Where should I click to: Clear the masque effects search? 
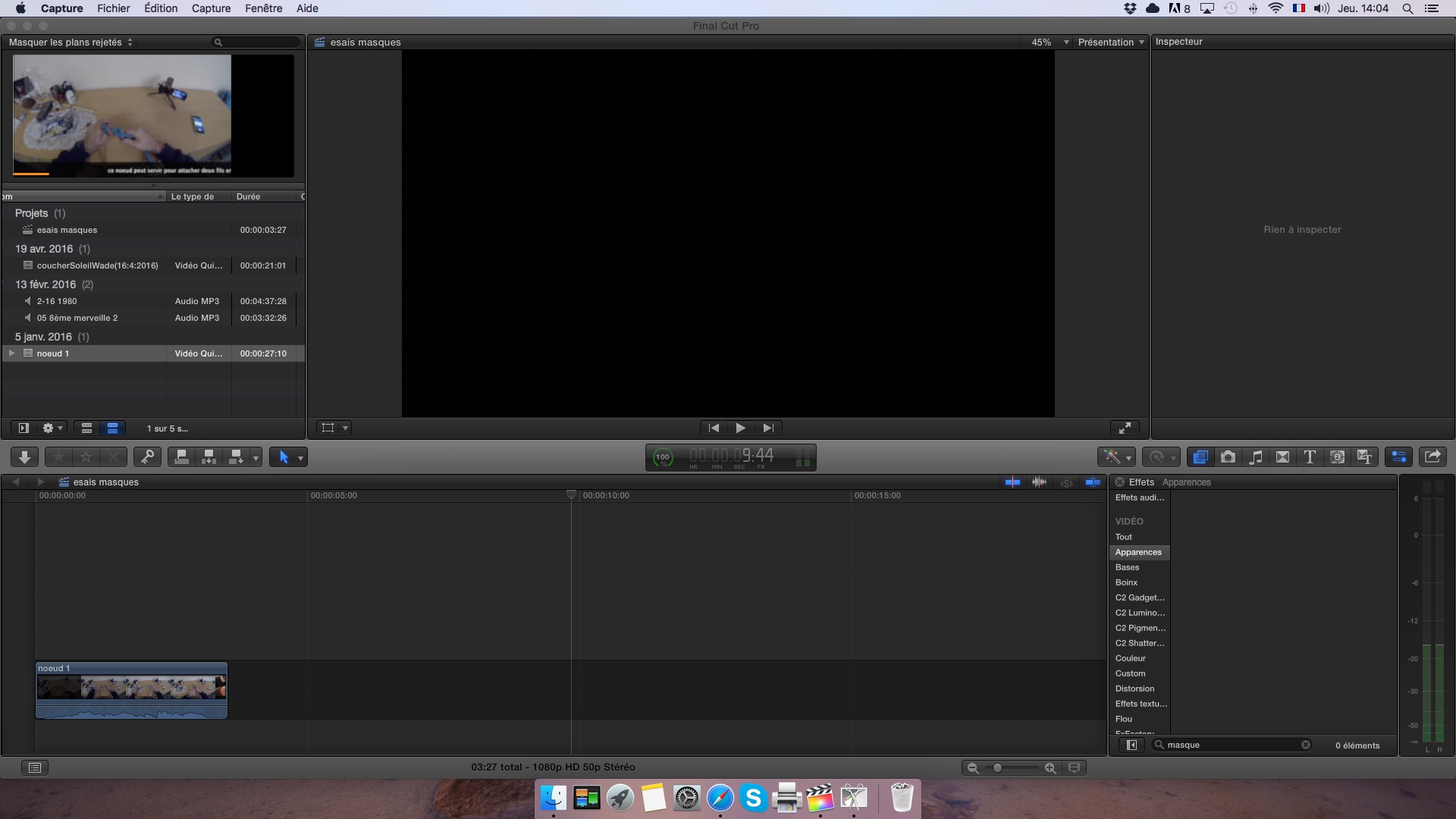[x=1305, y=745]
